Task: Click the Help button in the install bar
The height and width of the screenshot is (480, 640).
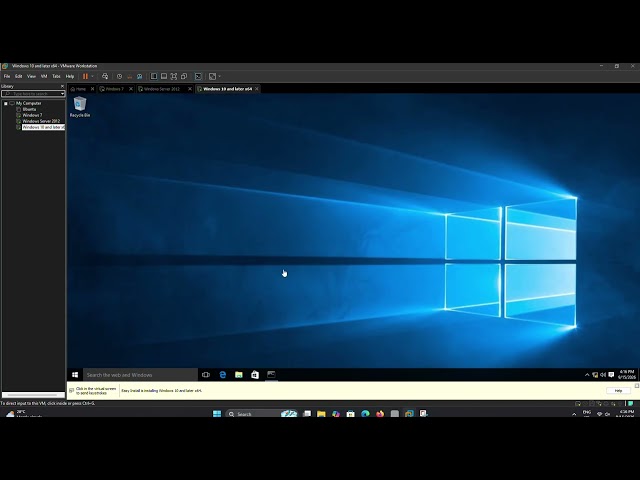Action: pos(618,391)
